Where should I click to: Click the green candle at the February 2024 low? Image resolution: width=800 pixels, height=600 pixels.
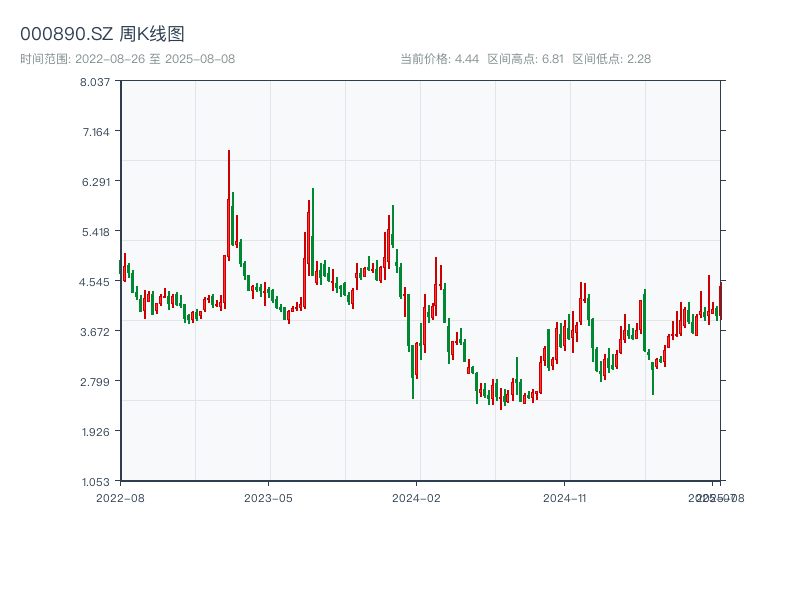(413, 371)
